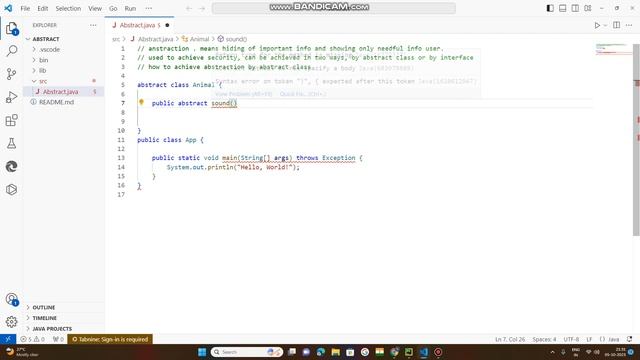Change the LF end-of-line sequence

pos(589,339)
